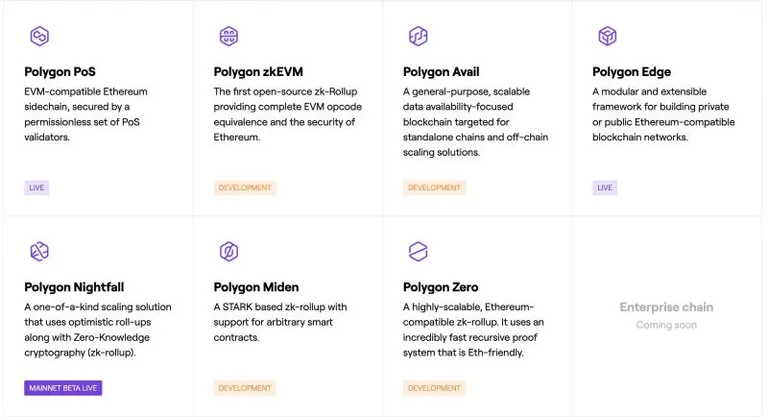This screenshot has width=768, height=420.
Task: Click the Polygon PoS hexagon icon
Action: [39, 36]
